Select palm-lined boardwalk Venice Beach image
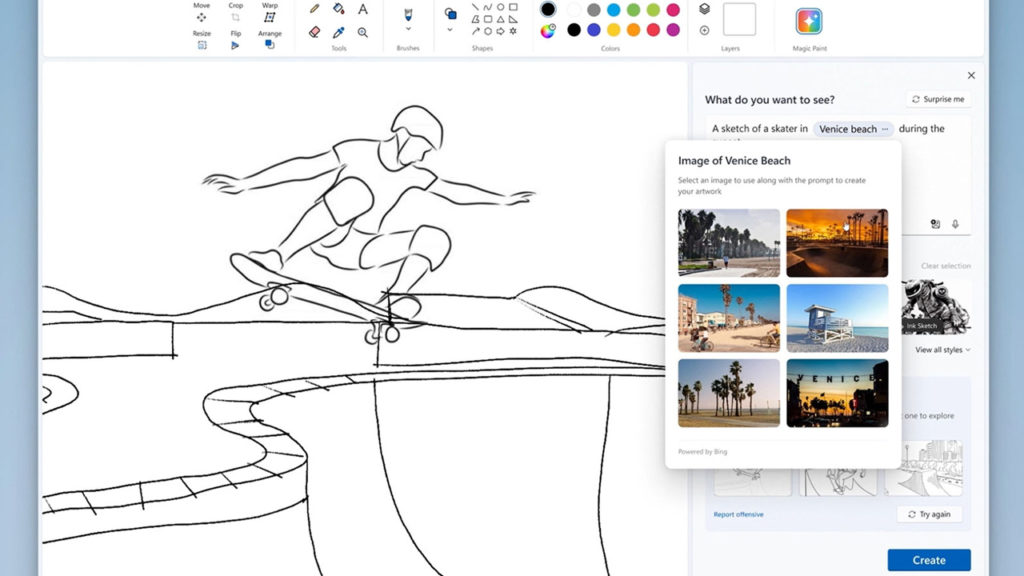Image resolution: width=1024 pixels, height=576 pixels. [x=729, y=243]
